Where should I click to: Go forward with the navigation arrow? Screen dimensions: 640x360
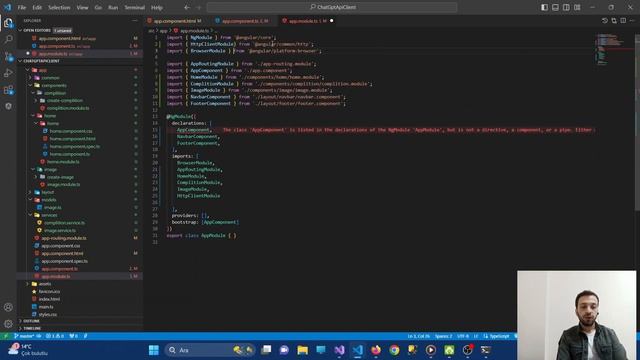click(x=199, y=7)
